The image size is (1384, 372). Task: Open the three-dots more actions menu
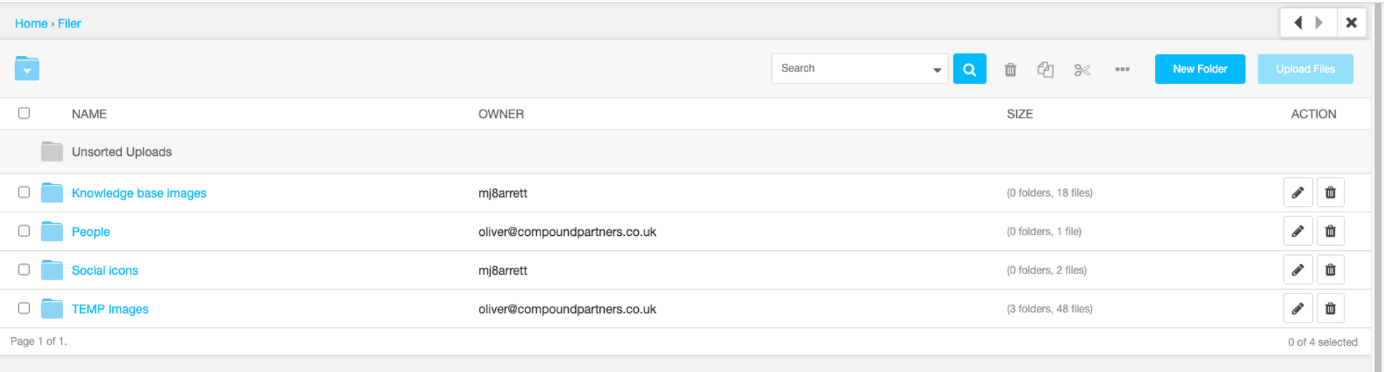click(x=1122, y=70)
